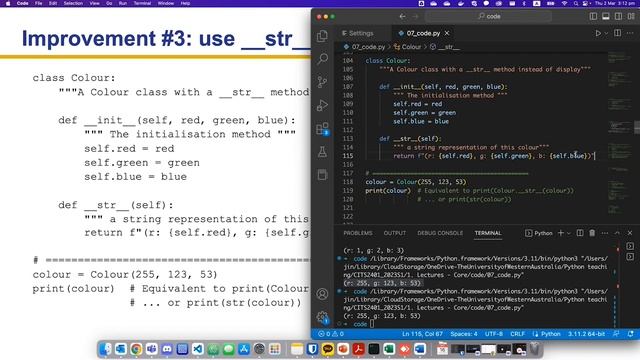
Task: Click the Go Forward arrow in title bar
Action: 415,16
